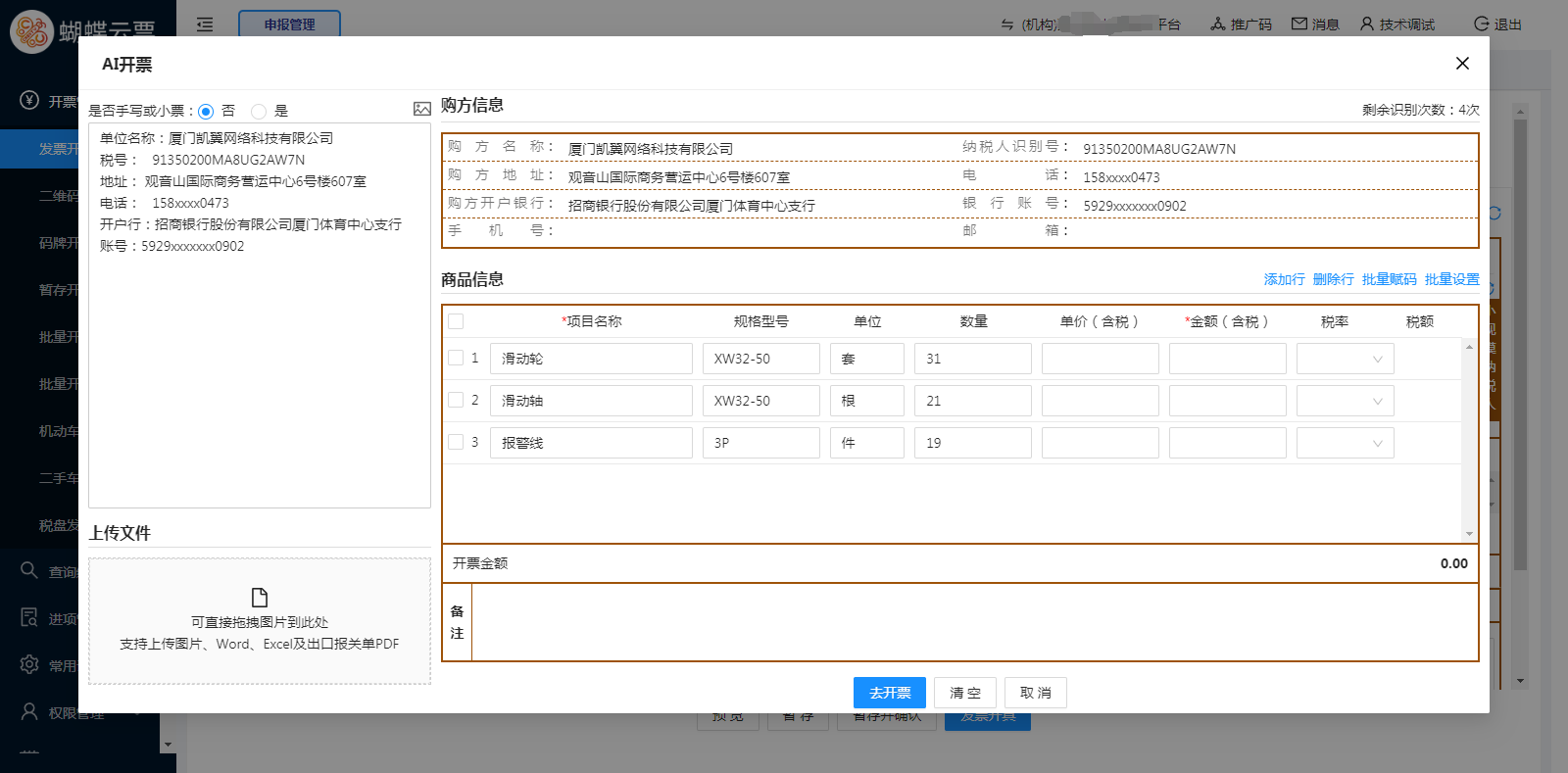
Task: Click the 蝴蝶云票 logo icon
Action: [31, 31]
